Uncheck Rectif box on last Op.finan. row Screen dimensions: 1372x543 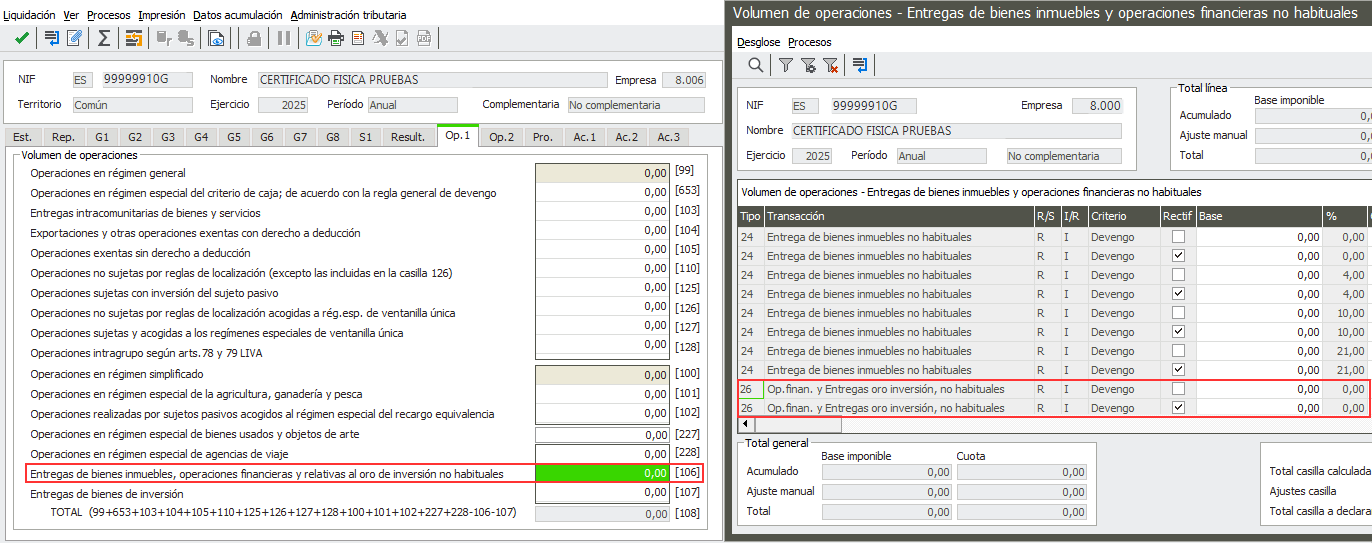click(x=1178, y=408)
